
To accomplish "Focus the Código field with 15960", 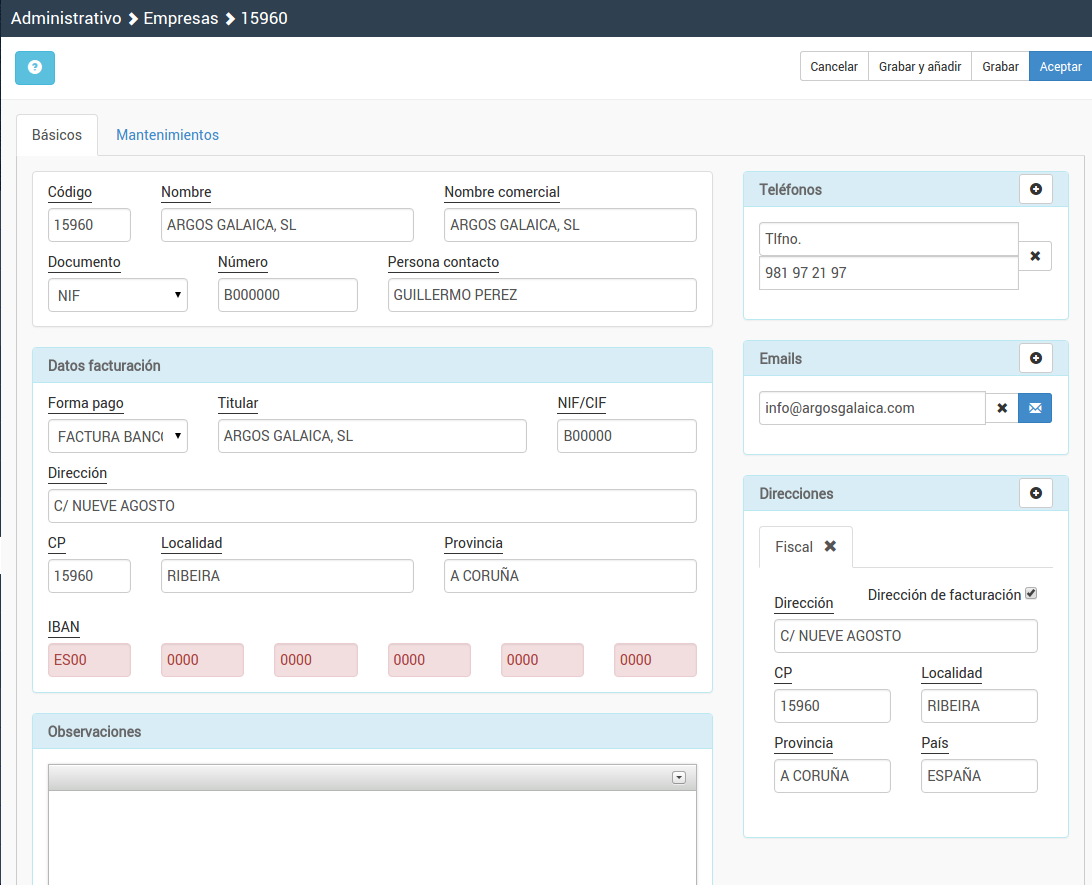I will tap(89, 225).
